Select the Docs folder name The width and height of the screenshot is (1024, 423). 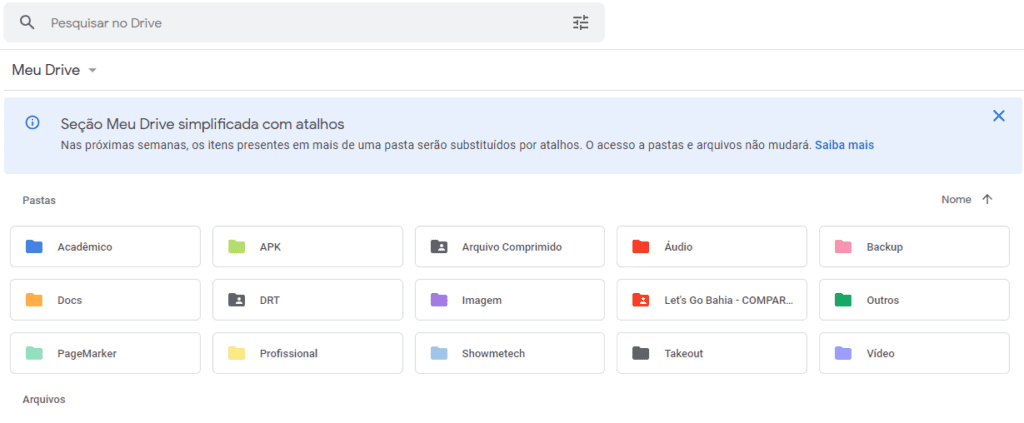tap(70, 301)
